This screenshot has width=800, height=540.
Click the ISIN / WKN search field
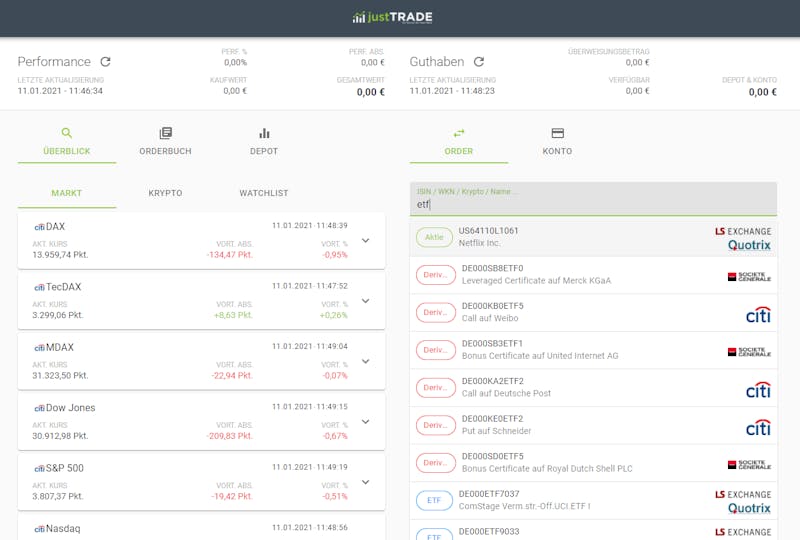pos(593,199)
